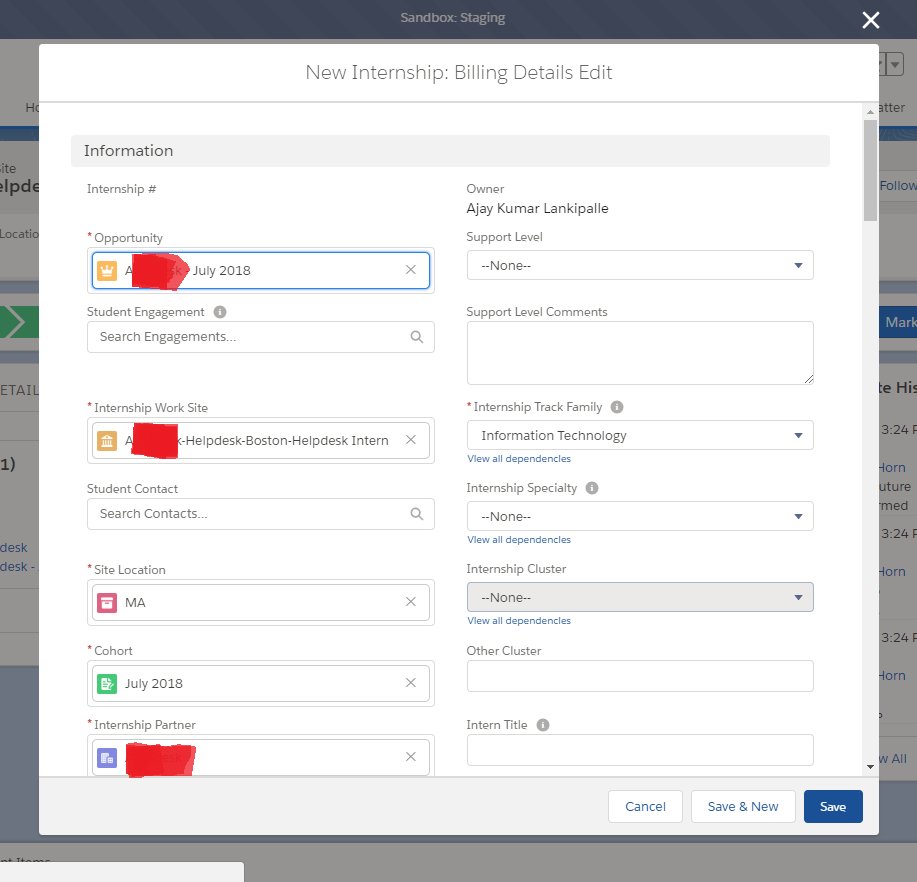Screen dimensions: 917x882
Task: Click the modal scrollbar up arrow
Action: click(870, 111)
